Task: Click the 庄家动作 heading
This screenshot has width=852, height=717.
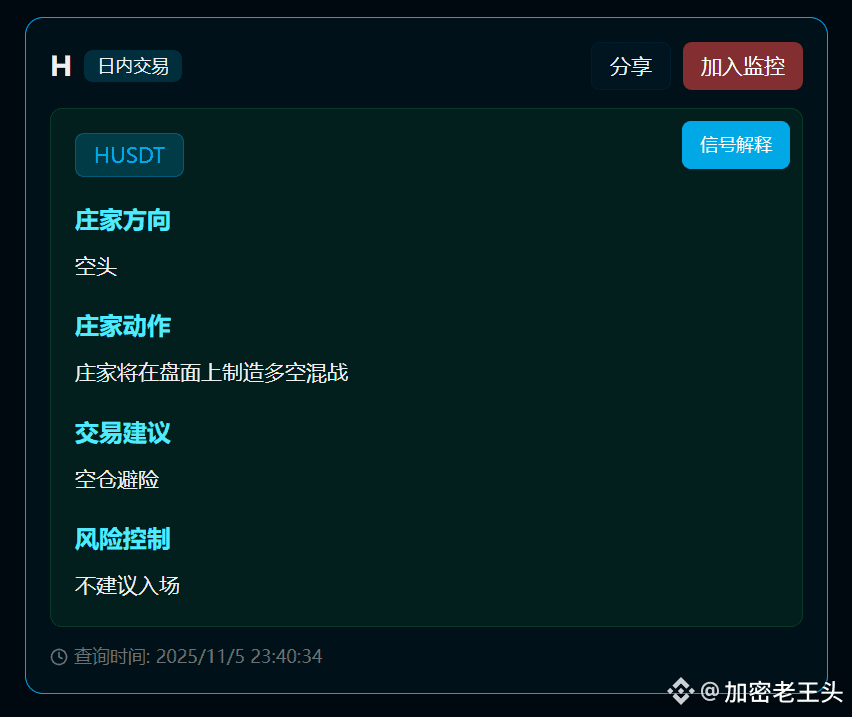Action: pos(123,326)
